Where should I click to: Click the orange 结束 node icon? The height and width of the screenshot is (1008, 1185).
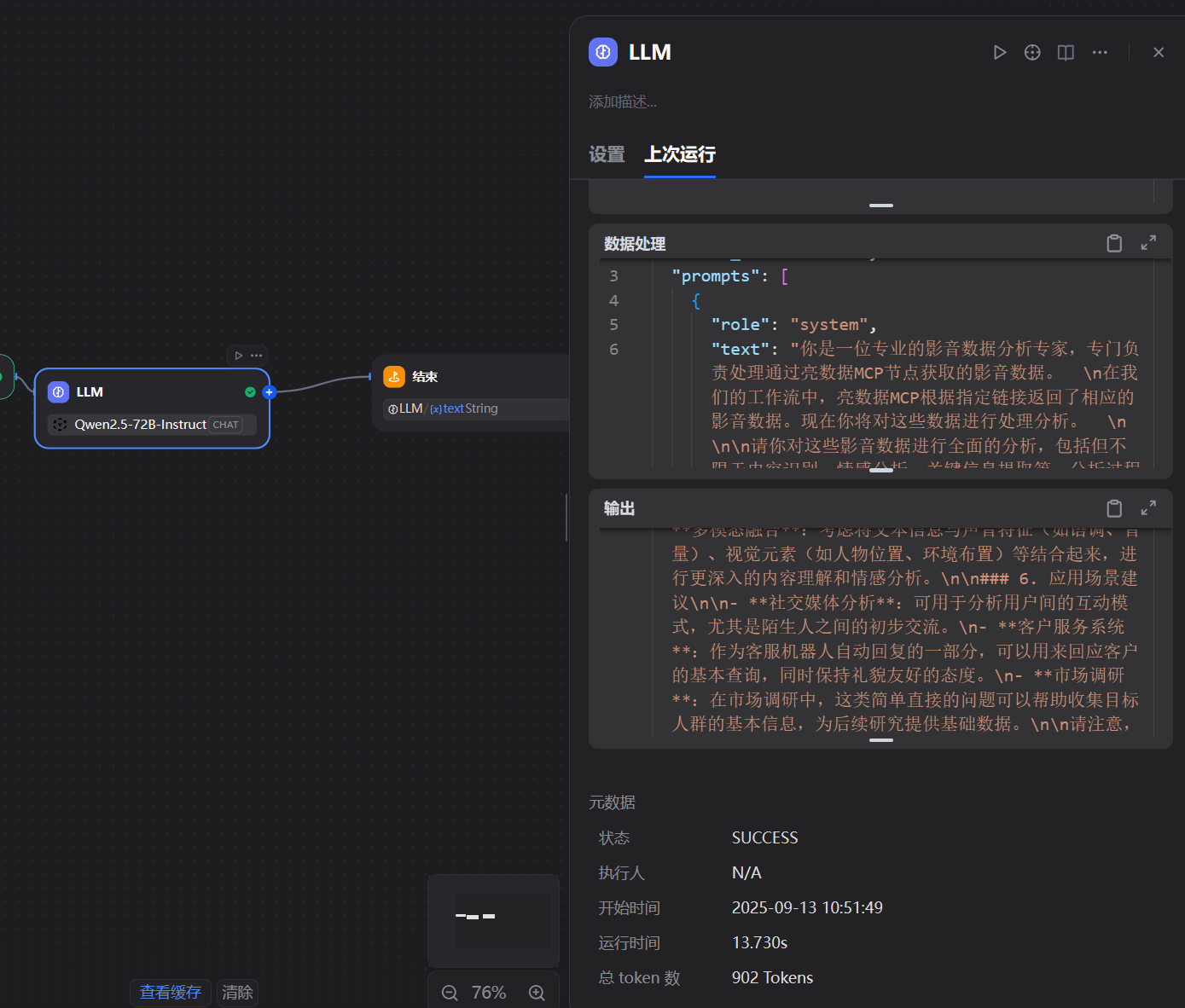click(x=394, y=377)
